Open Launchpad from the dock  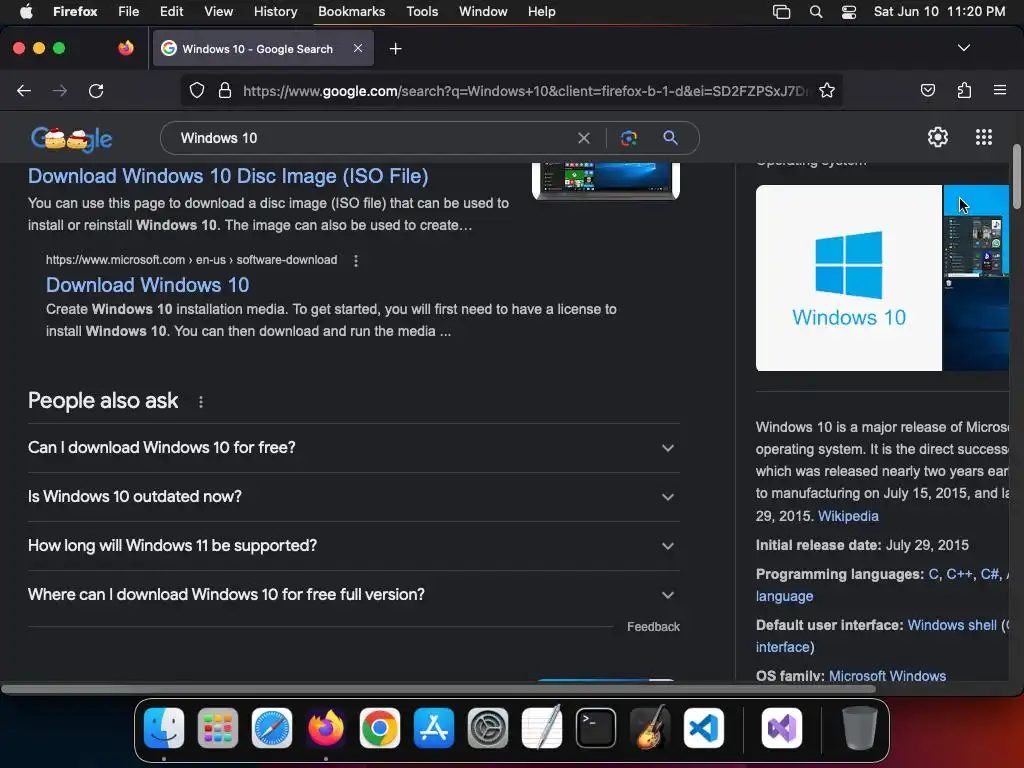[217, 728]
